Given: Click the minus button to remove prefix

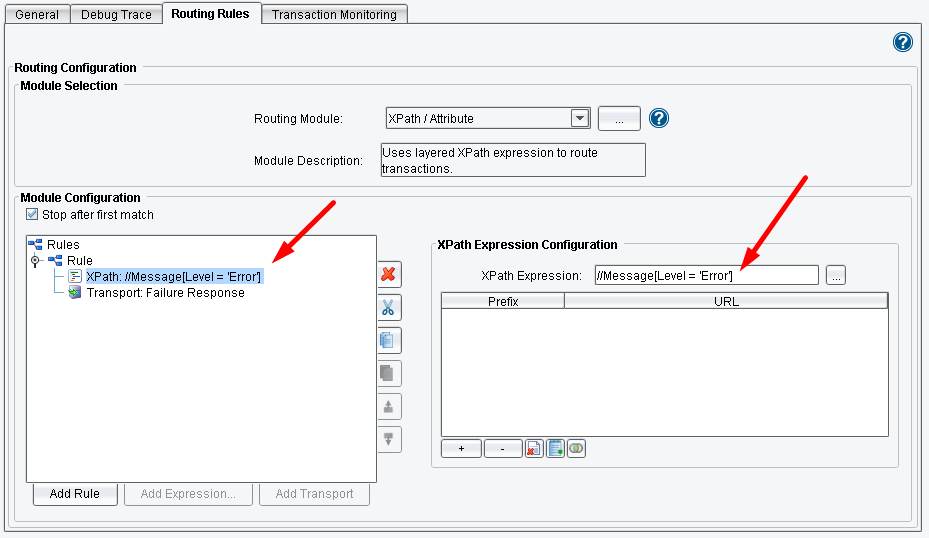Looking at the screenshot, I should 503,449.
